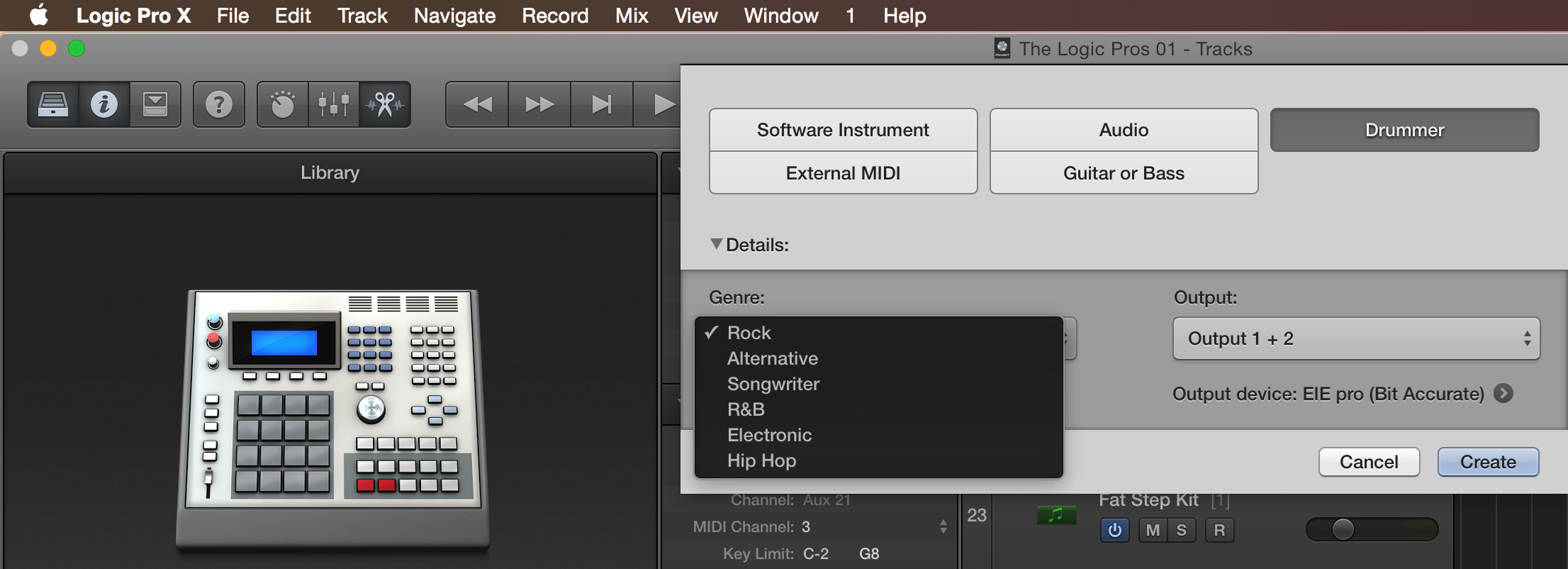Open the Output 1 + 2 dropdown
The image size is (1568, 569).
click(1356, 338)
